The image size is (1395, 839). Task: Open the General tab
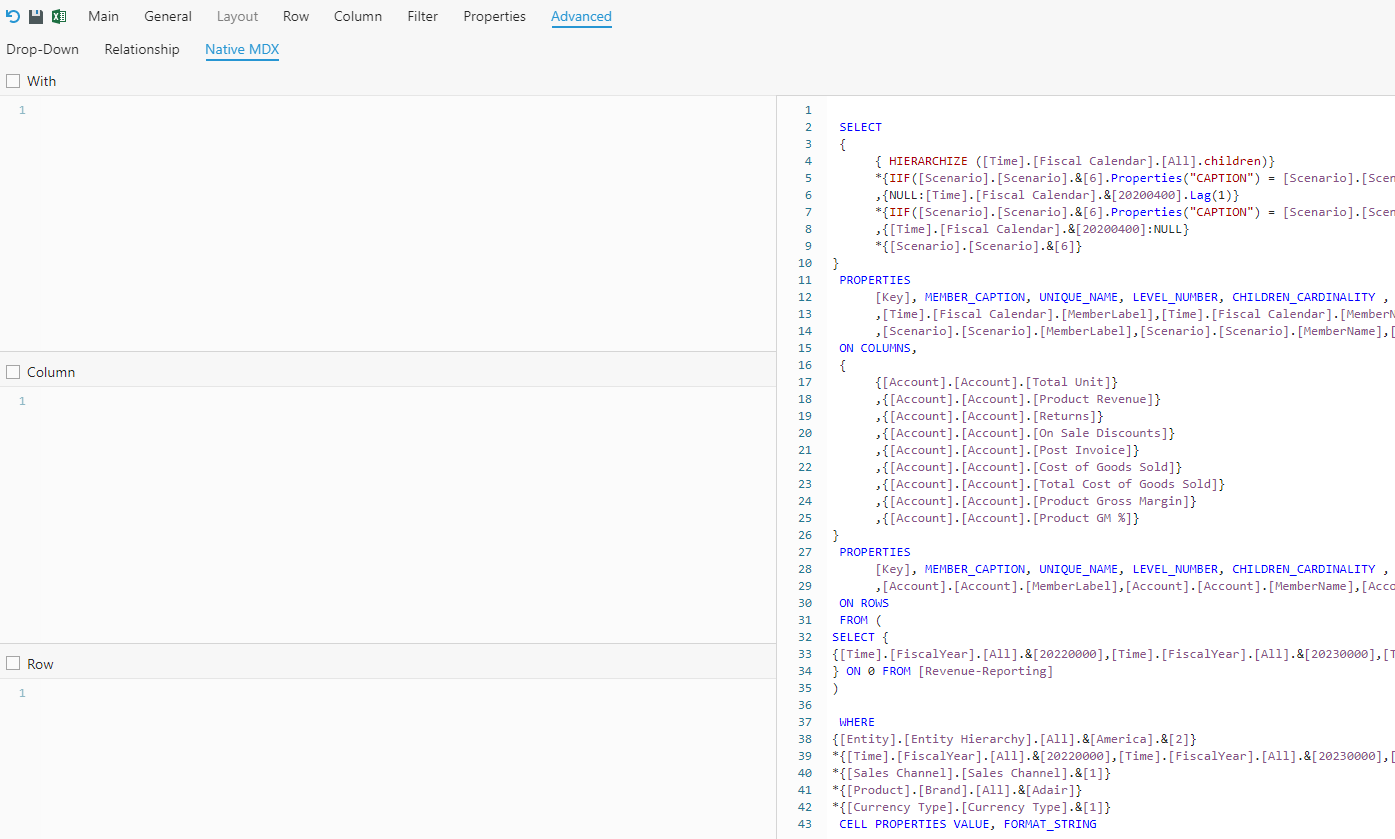(x=168, y=16)
